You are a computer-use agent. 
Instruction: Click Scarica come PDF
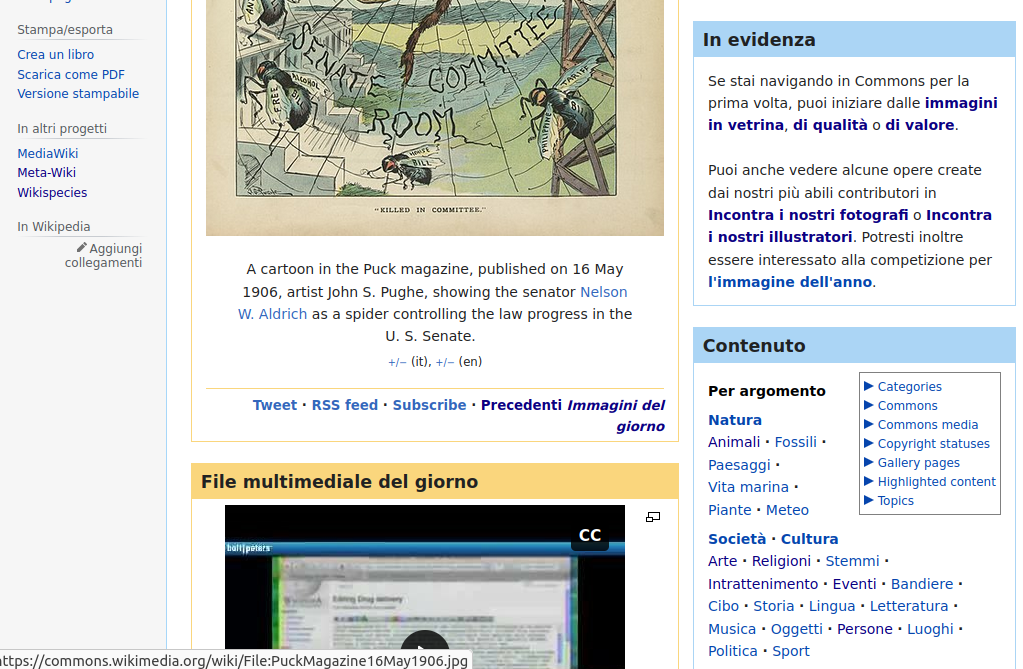(71, 74)
